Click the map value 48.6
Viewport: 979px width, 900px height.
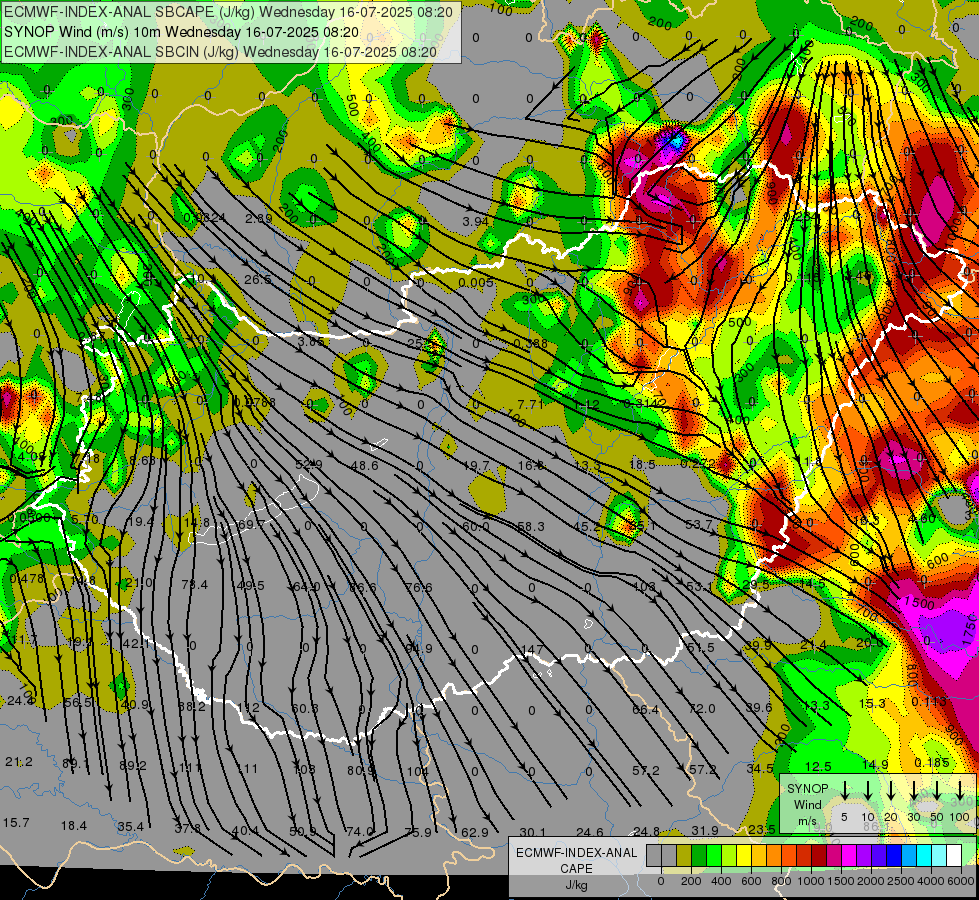click(x=365, y=465)
